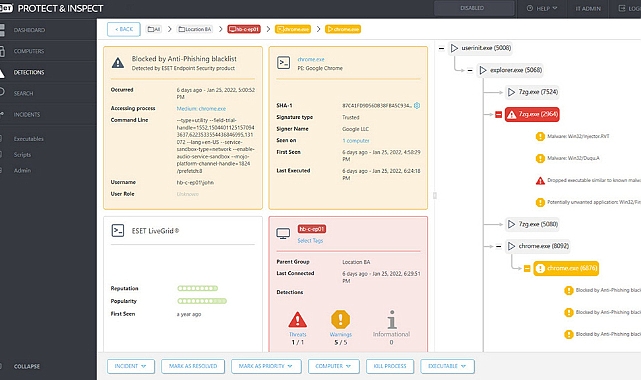641x380 pixels.
Task: Click the Reputation indicator bar
Action: coord(197,288)
